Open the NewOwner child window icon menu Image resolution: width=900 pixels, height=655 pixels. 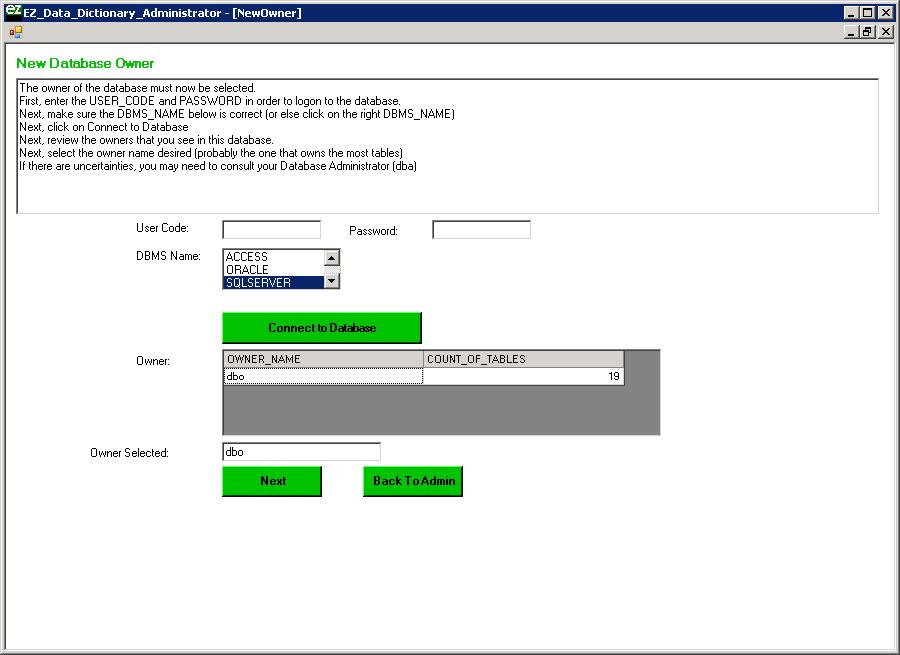click(x=16, y=32)
